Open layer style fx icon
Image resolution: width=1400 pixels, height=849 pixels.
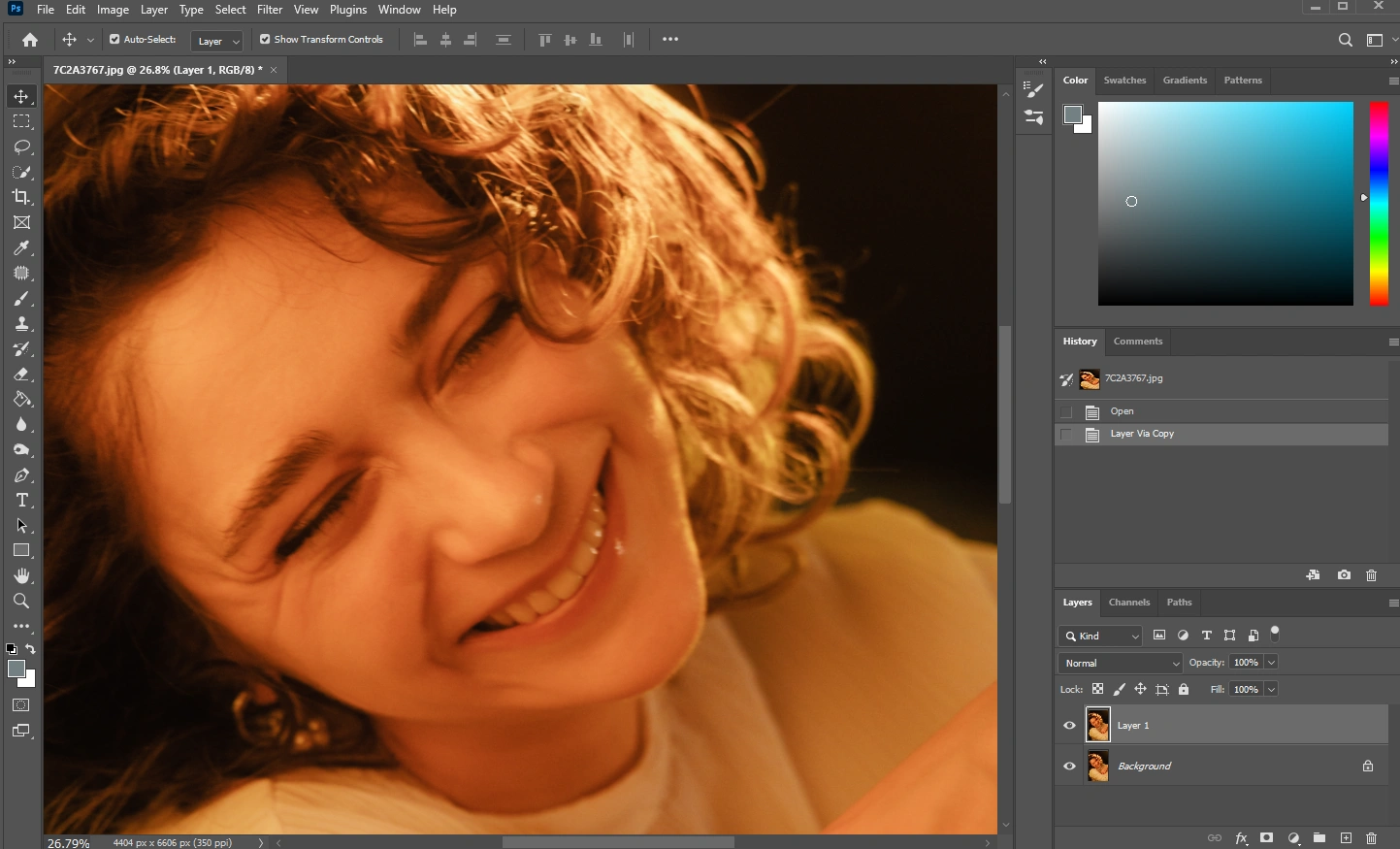1241,838
